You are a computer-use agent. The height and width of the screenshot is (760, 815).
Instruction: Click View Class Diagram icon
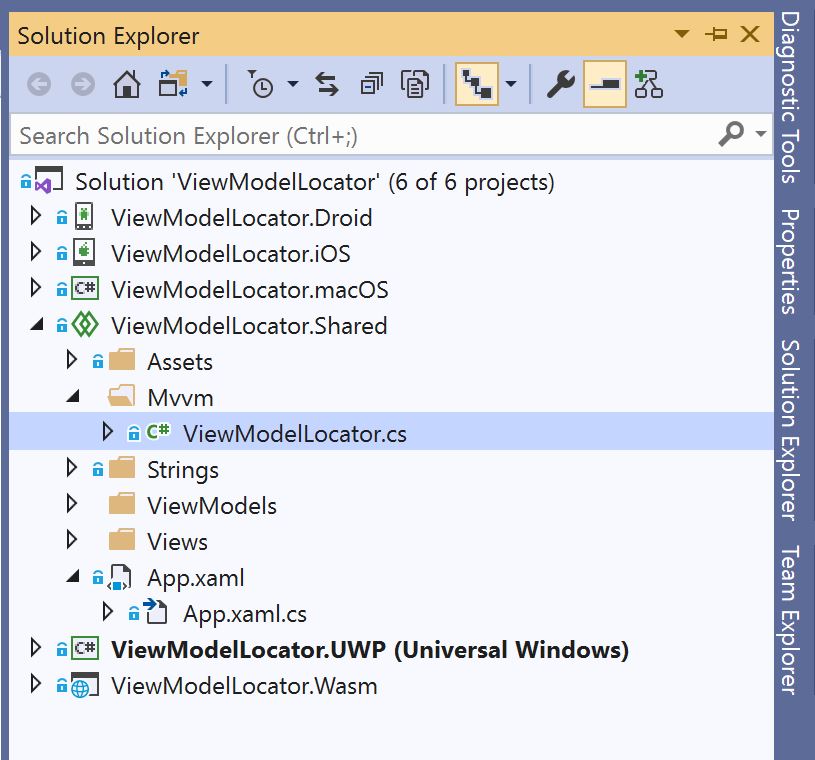(x=648, y=84)
